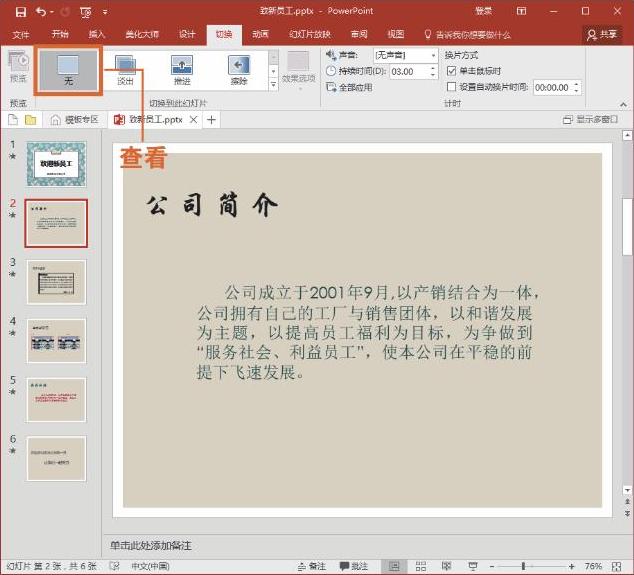Select slide 4 thumbnail
This screenshot has height=575, width=634.
[x=56, y=340]
